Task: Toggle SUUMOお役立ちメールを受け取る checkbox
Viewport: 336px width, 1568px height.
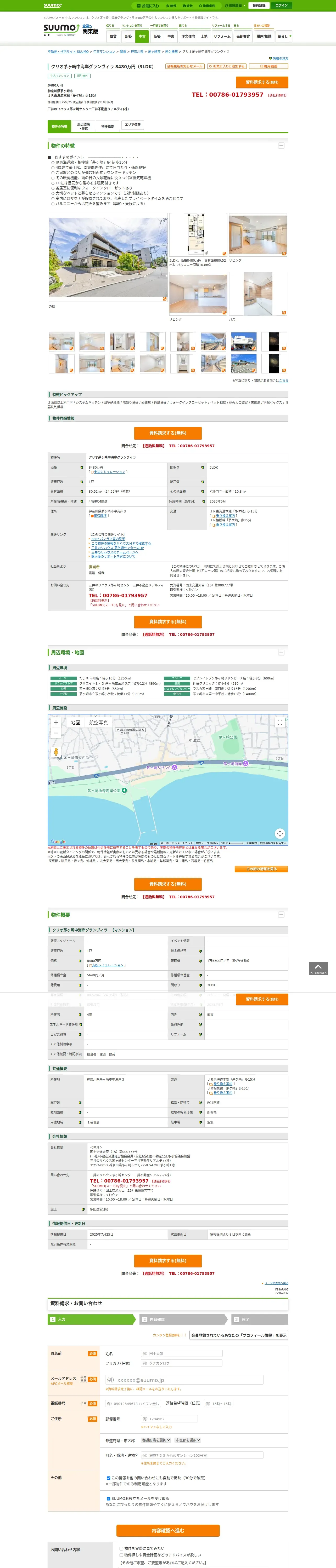Action: (109, 1498)
